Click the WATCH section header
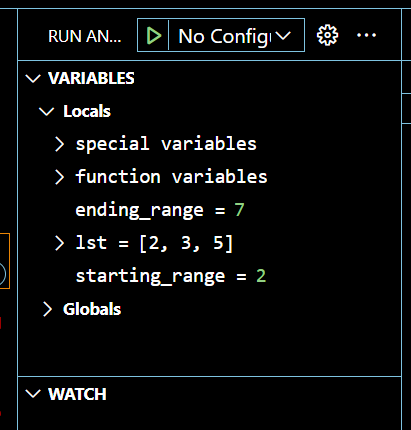The height and width of the screenshot is (430, 411). click(x=77, y=394)
